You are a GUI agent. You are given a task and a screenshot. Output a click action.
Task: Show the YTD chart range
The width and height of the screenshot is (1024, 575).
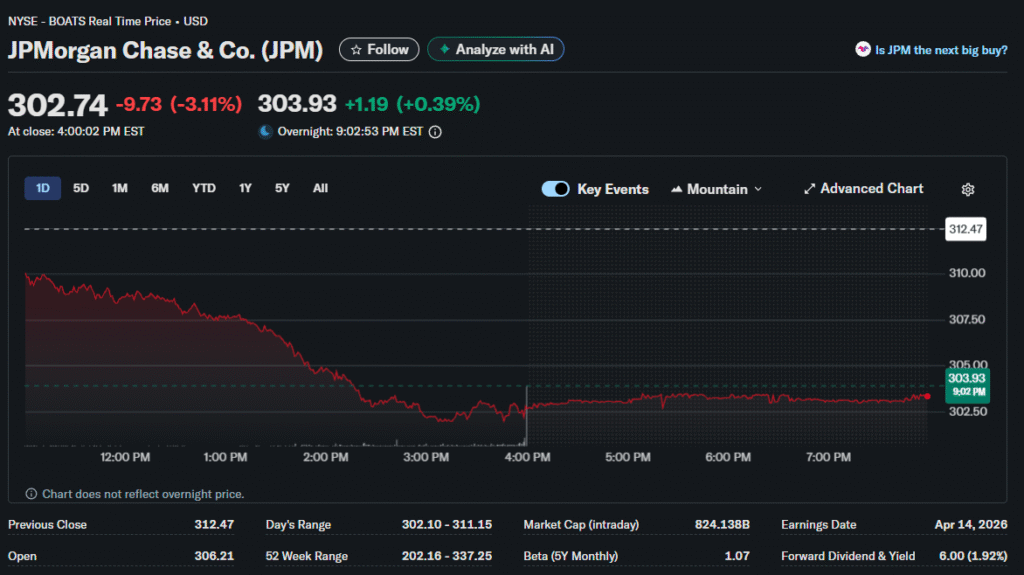click(203, 188)
